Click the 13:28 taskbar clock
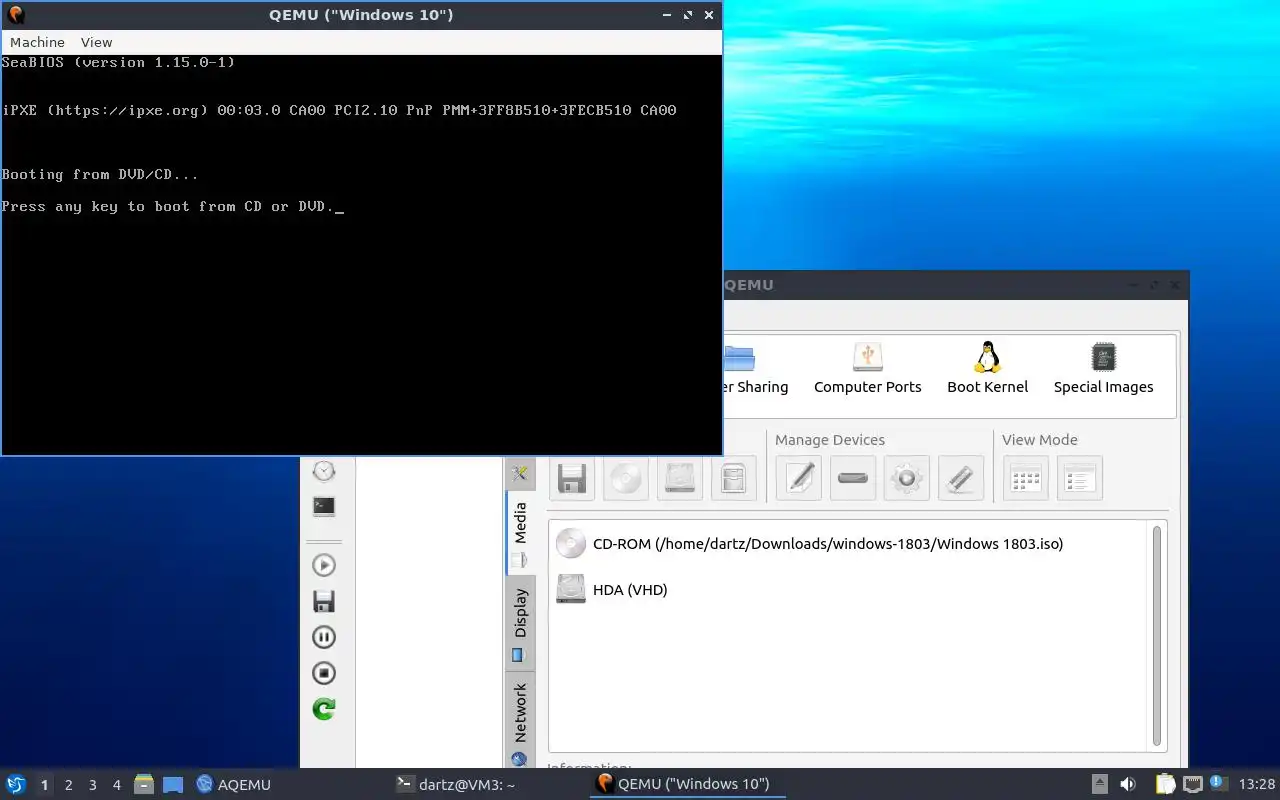Viewport: 1280px width, 800px height. 1257,785
